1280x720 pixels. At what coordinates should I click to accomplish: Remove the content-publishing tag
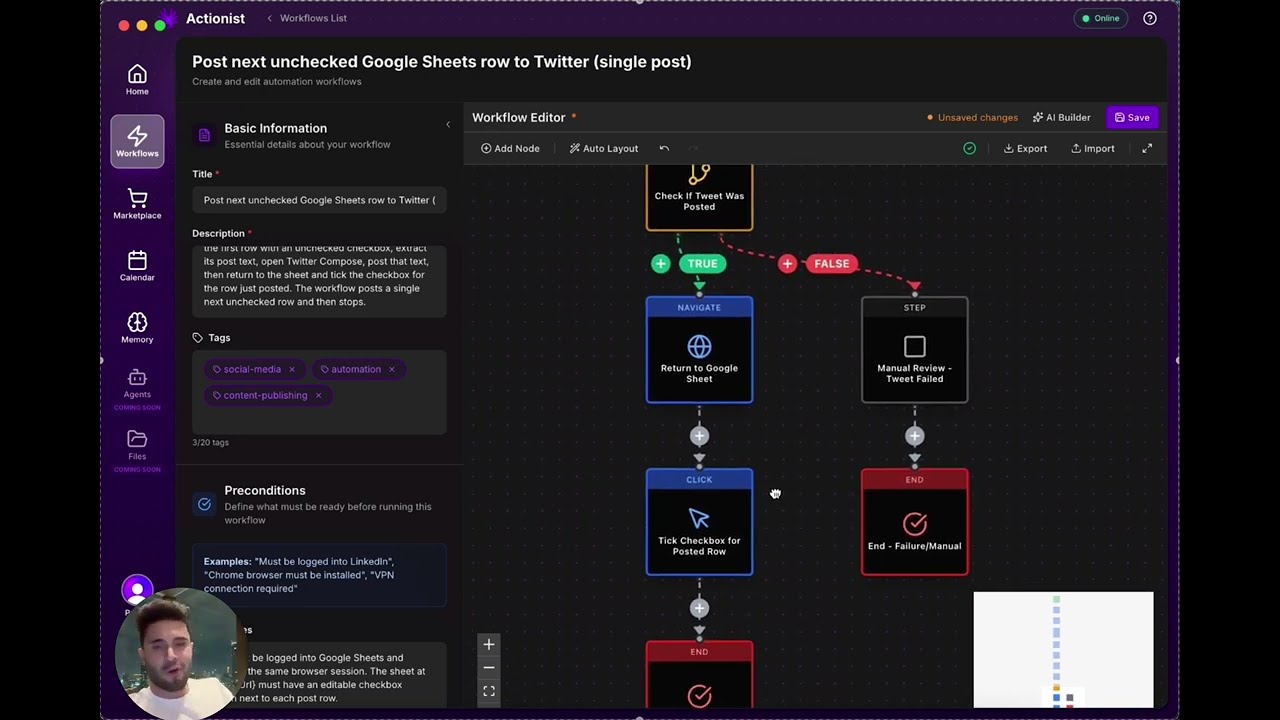[318, 395]
